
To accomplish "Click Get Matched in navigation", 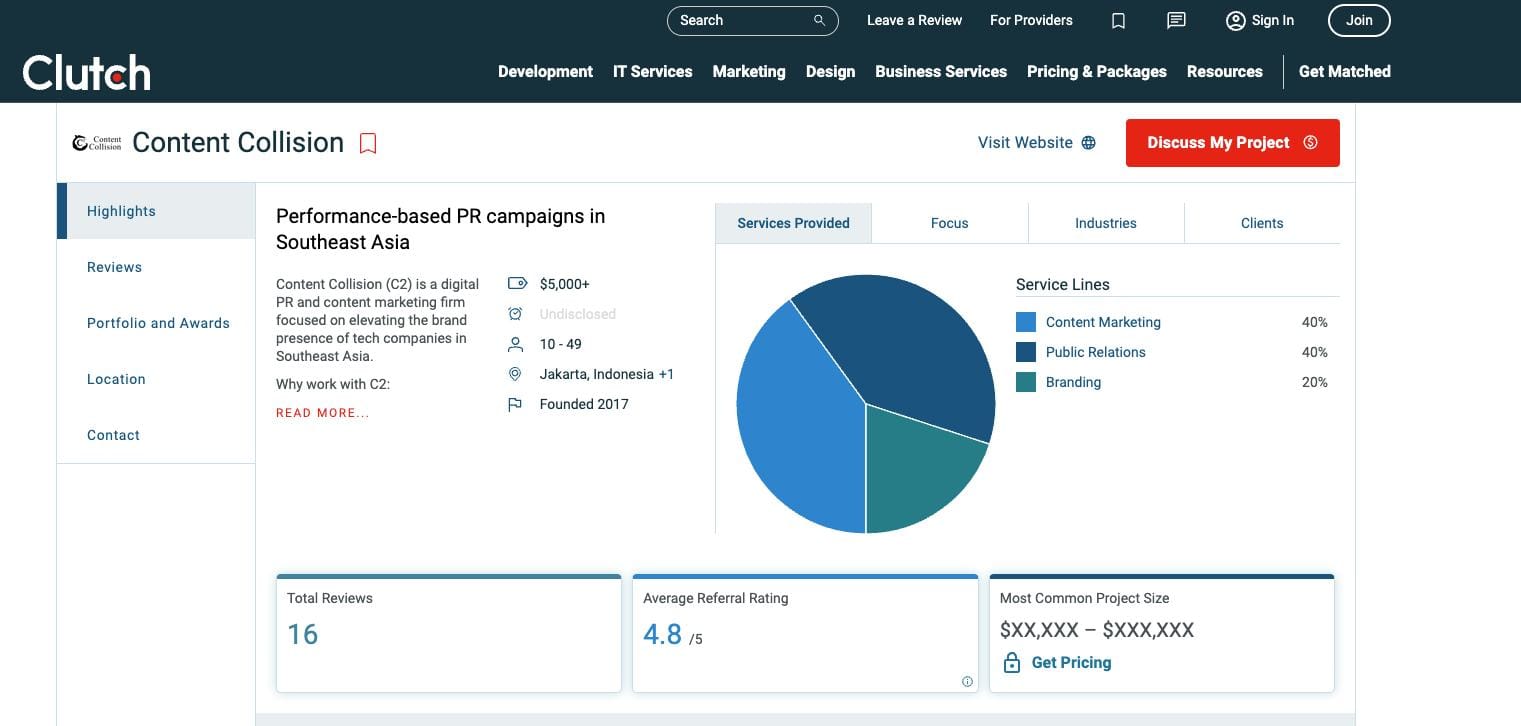I will tap(1345, 72).
